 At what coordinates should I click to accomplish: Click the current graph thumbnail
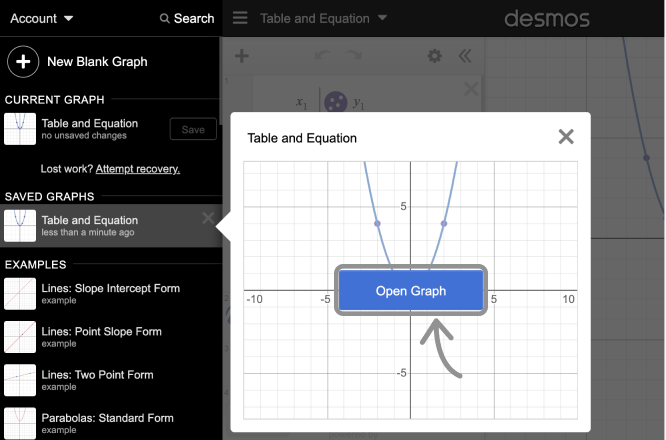[x=20, y=129]
